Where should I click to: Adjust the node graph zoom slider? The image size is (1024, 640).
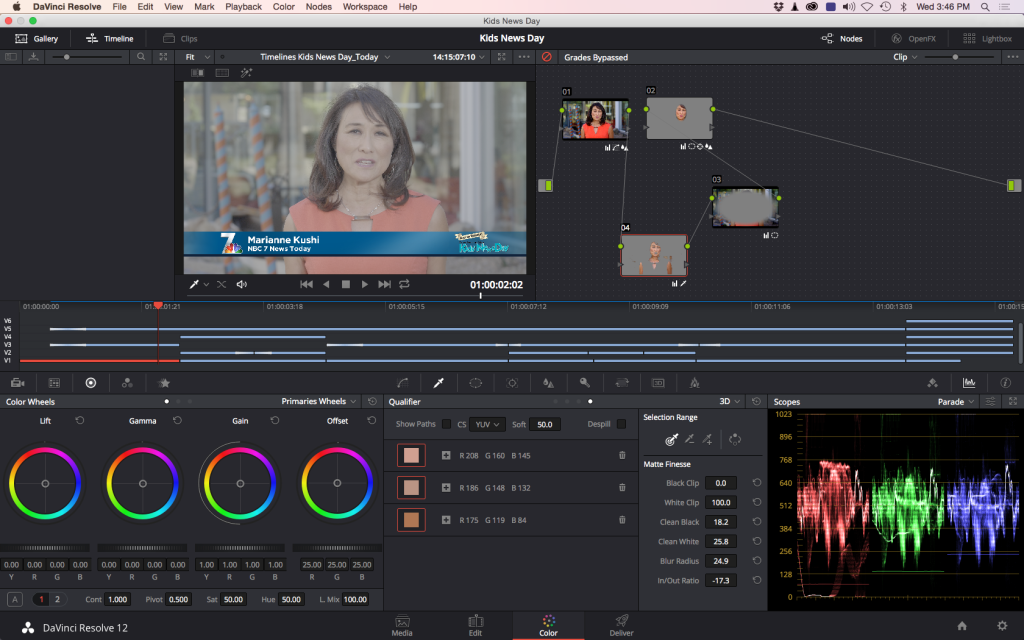pos(955,57)
